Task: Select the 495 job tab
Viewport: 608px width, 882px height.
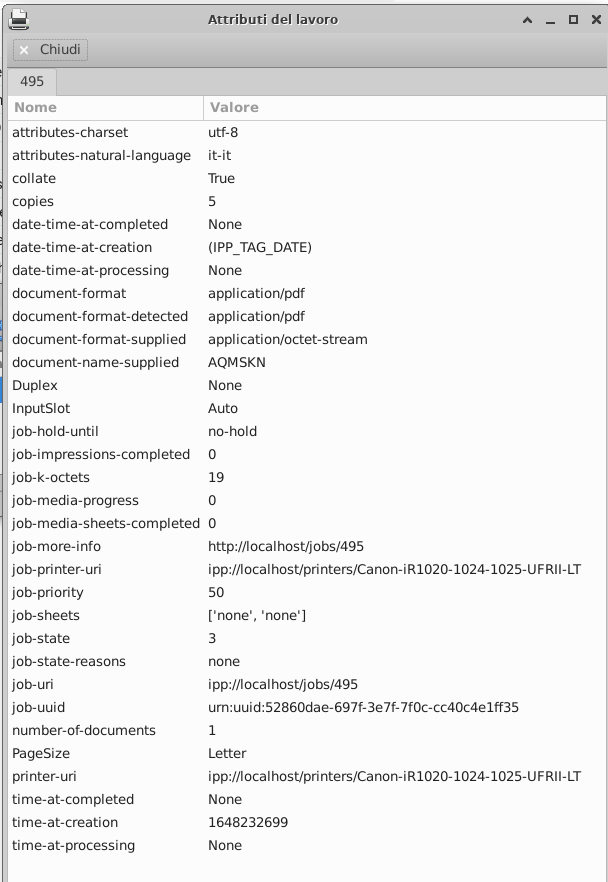Action: tap(31, 81)
